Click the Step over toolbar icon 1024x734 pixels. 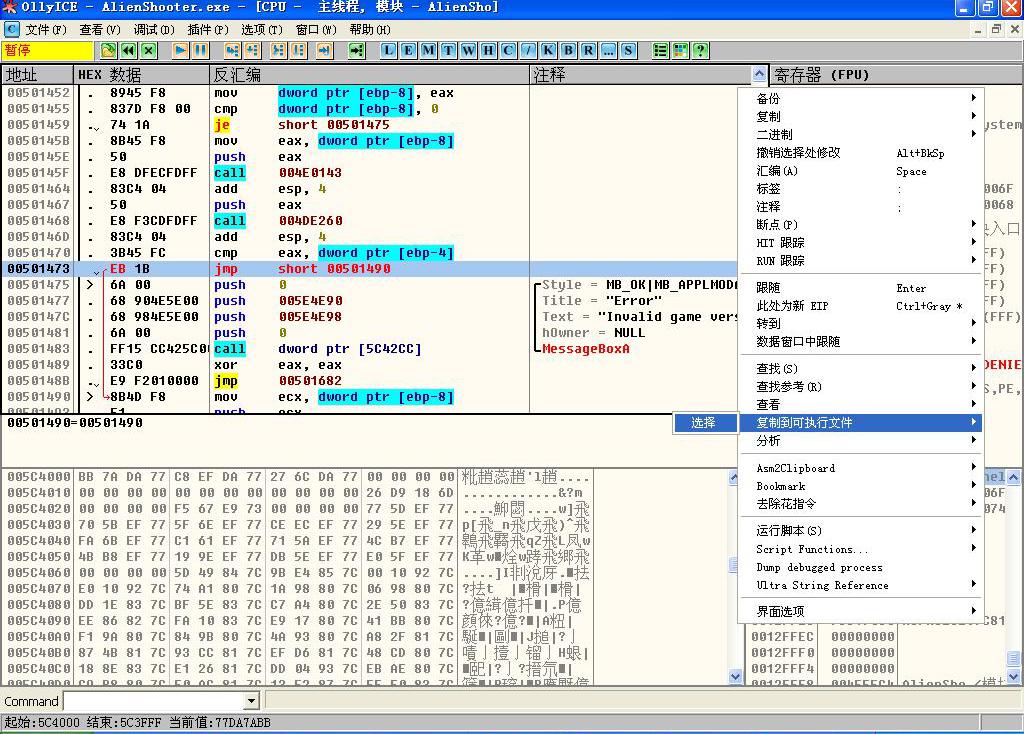[252, 50]
